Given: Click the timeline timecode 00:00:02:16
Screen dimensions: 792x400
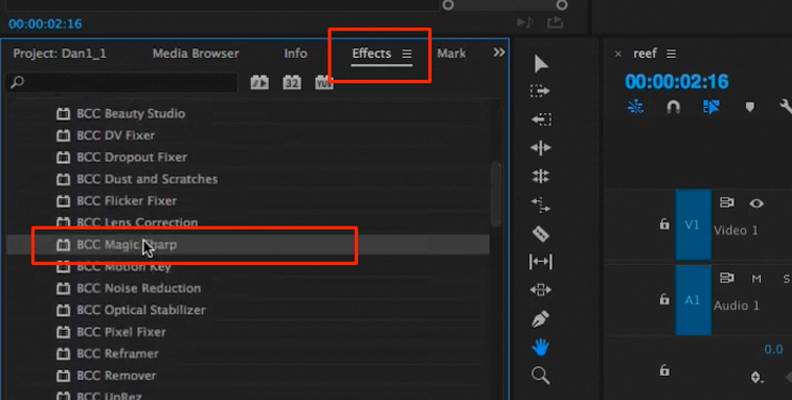Looking at the screenshot, I should pos(677,82).
